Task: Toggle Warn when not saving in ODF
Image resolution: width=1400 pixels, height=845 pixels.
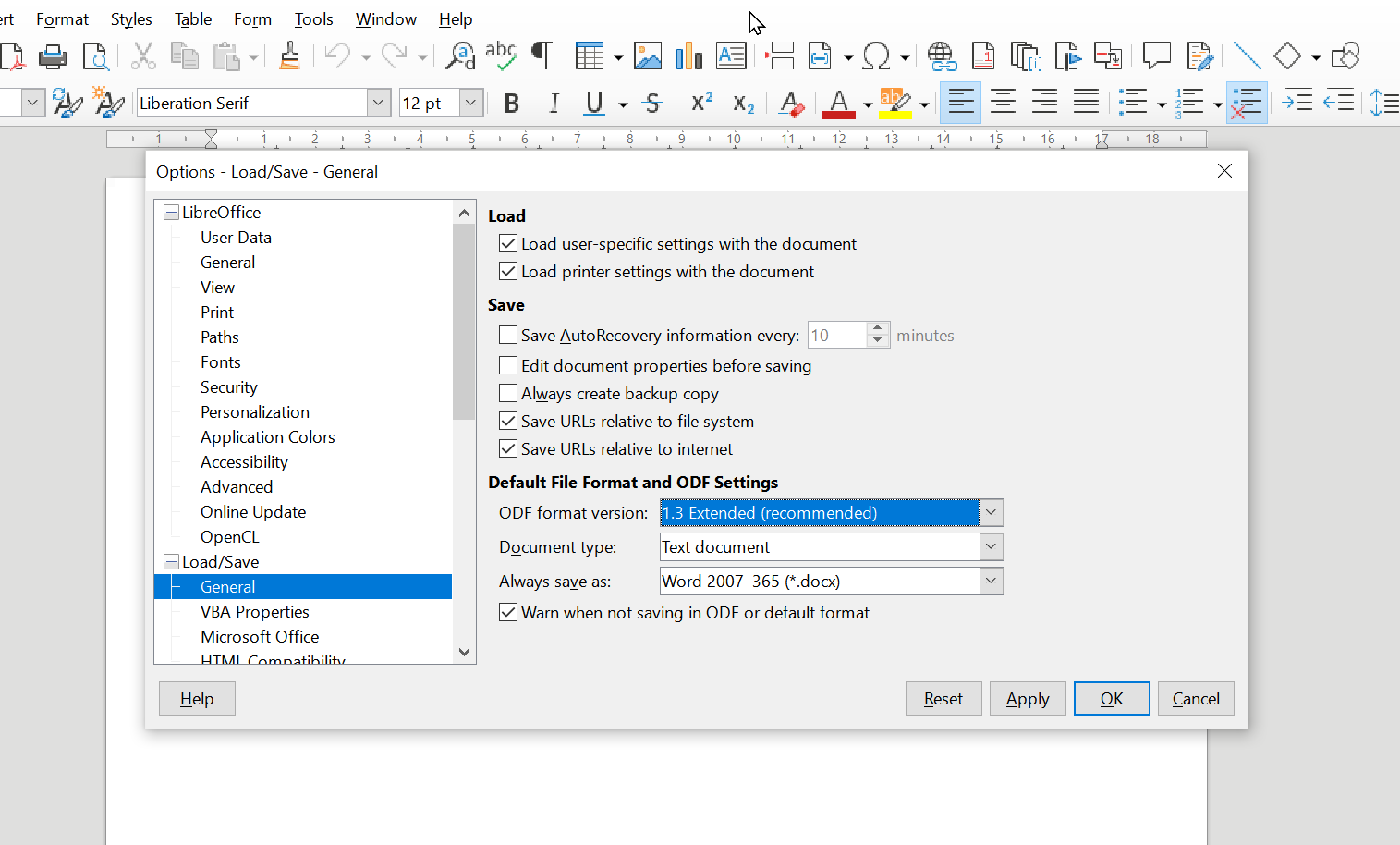Action: [x=507, y=612]
